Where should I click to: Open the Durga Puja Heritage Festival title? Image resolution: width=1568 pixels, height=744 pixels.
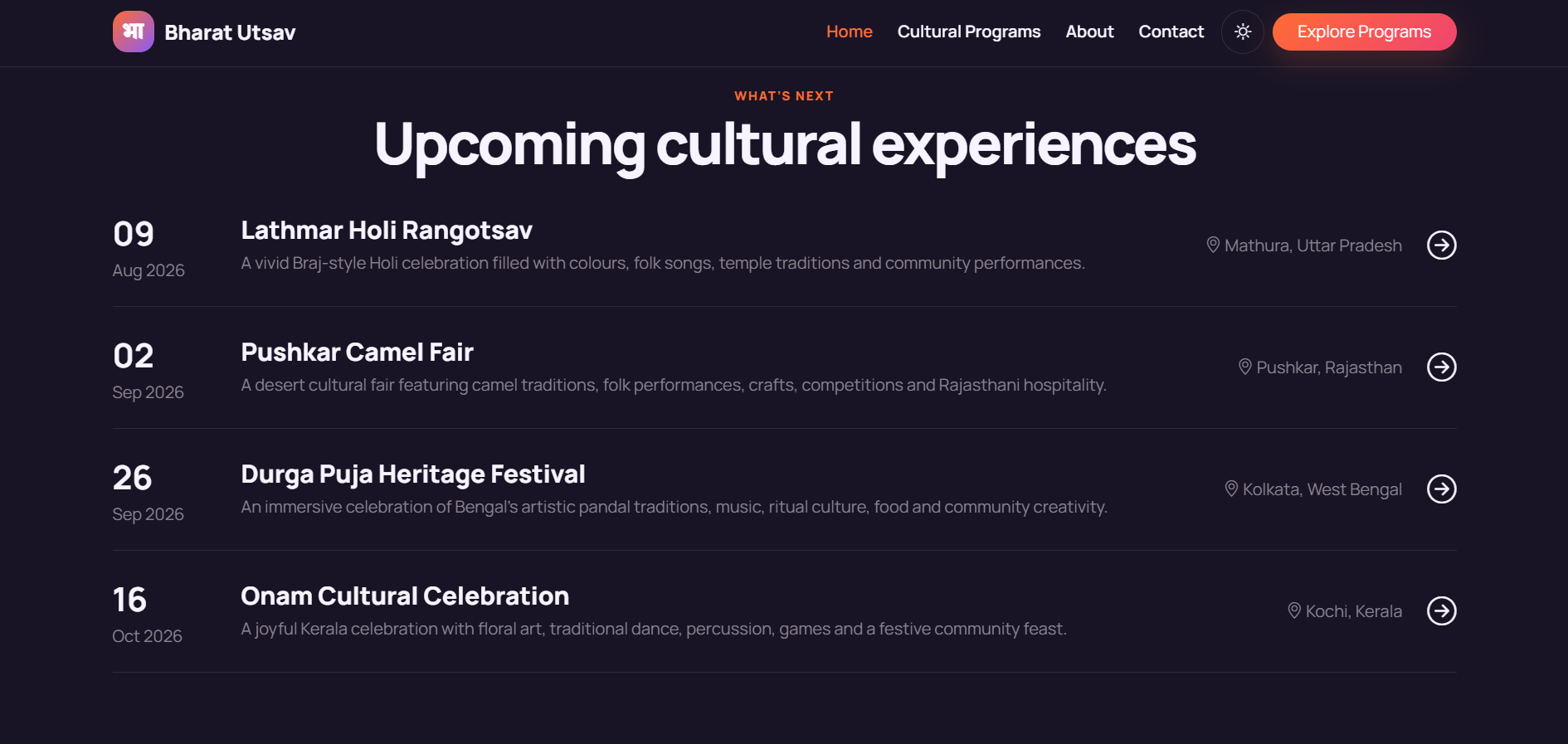(413, 474)
